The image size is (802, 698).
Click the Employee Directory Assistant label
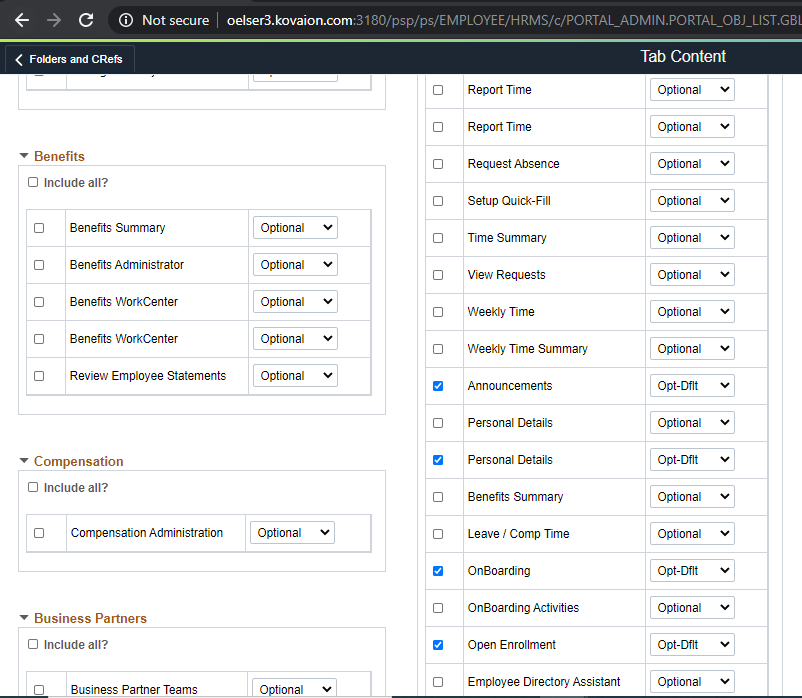click(544, 682)
